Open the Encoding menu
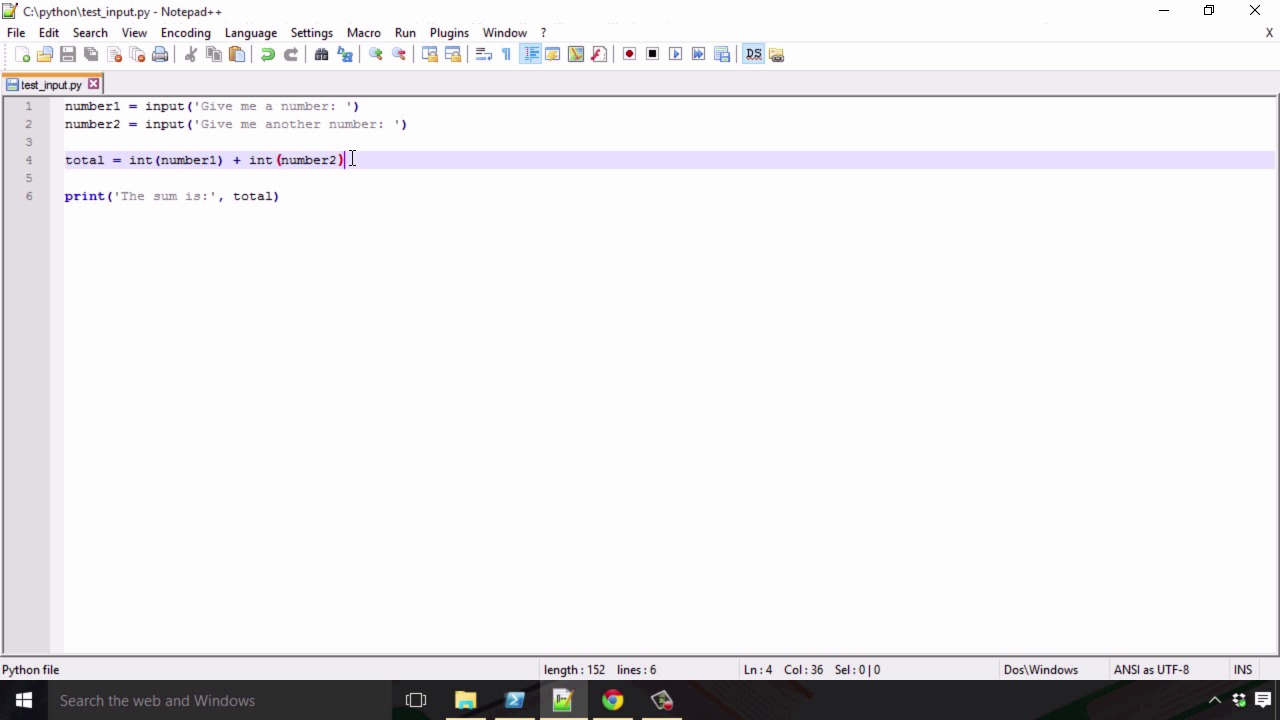1280x720 pixels. (186, 33)
